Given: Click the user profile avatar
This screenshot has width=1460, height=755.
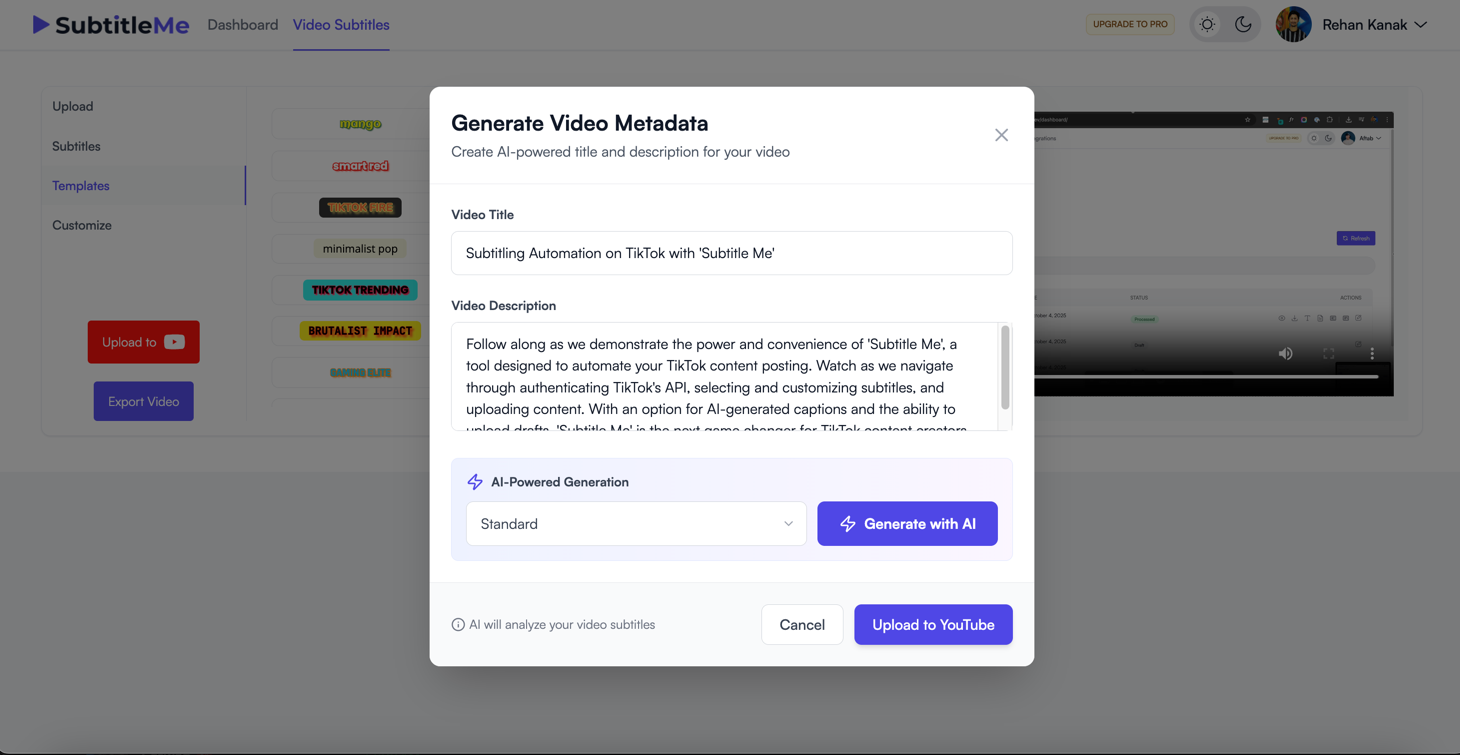Looking at the screenshot, I should [x=1293, y=25].
